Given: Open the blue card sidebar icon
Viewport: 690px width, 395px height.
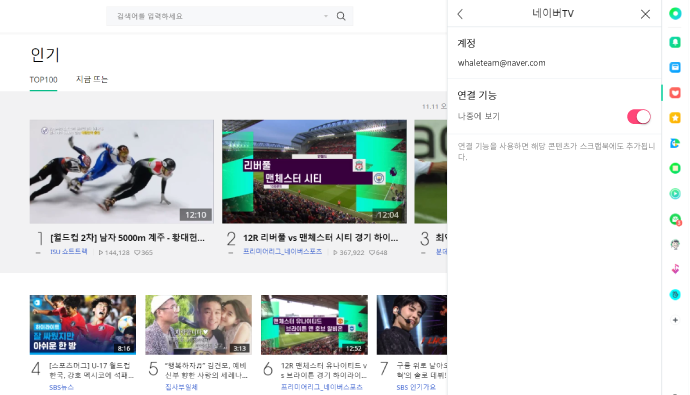Looking at the screenshot, I should [675, 67].
